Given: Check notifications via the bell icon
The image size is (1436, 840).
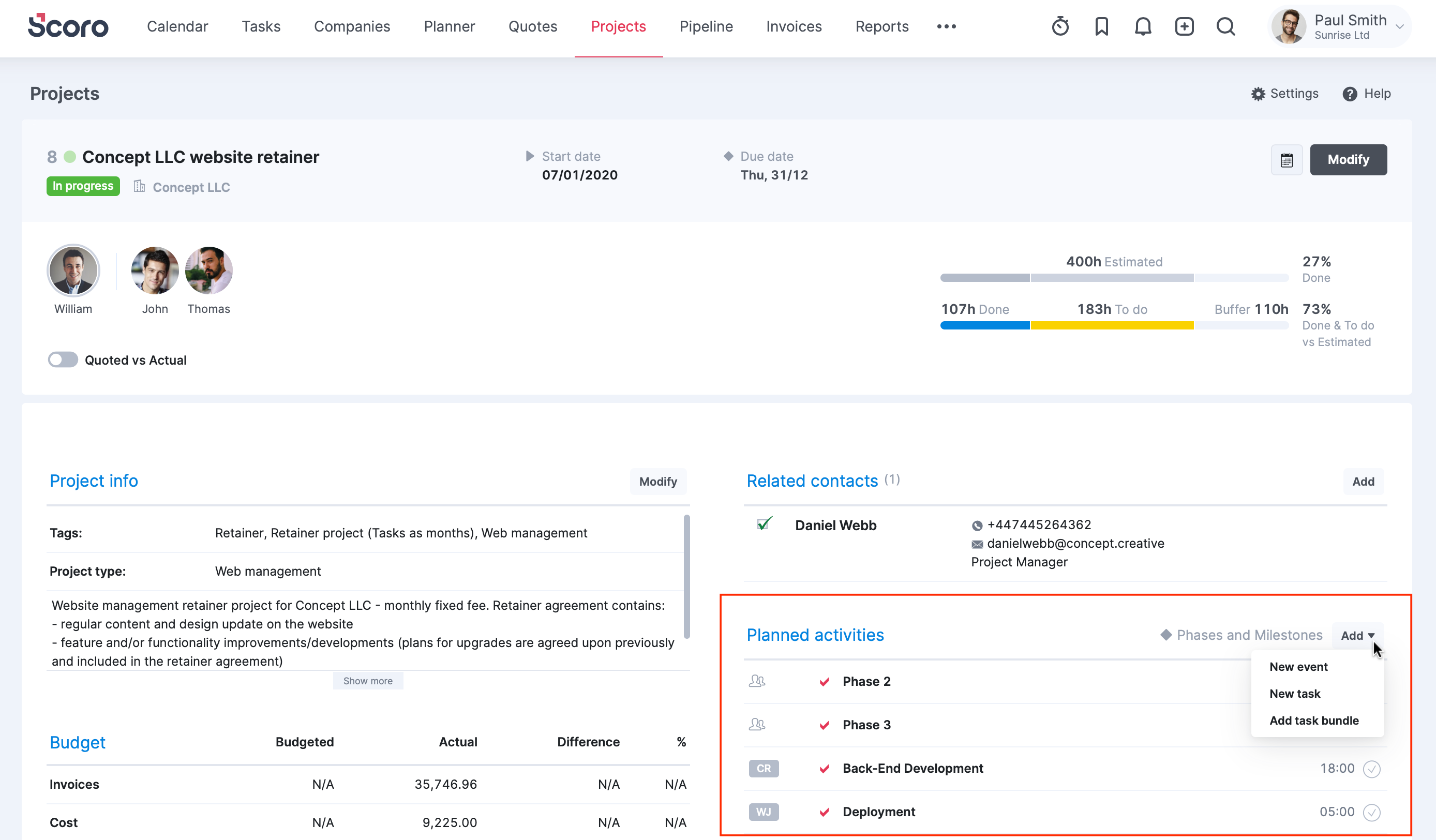Looking at the screenshot, I should point(1143,26).
